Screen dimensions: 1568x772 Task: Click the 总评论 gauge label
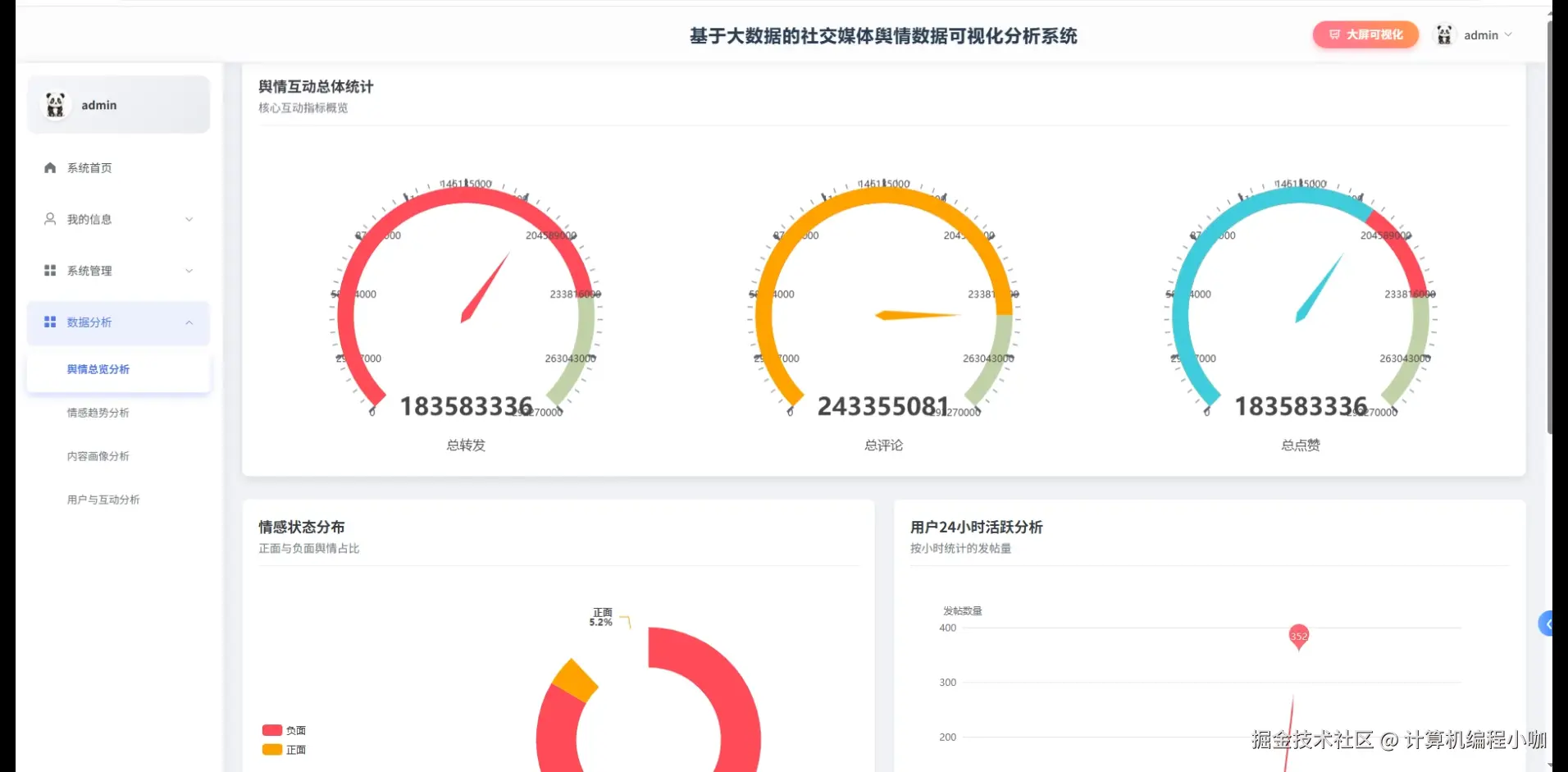883,445
